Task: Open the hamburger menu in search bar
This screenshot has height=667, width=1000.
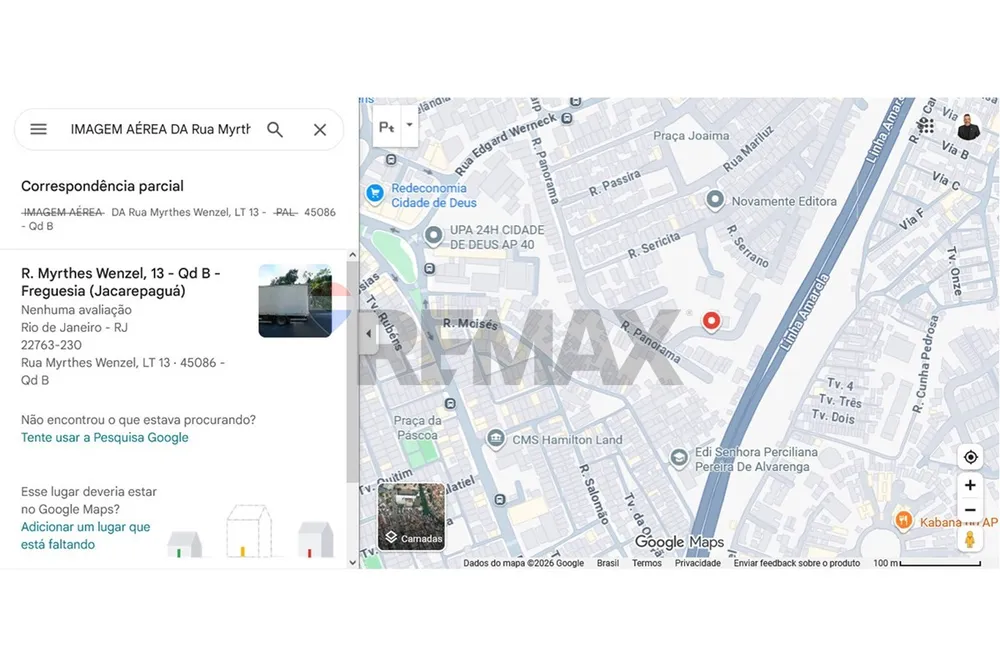Action: click(x=38, y=129)
